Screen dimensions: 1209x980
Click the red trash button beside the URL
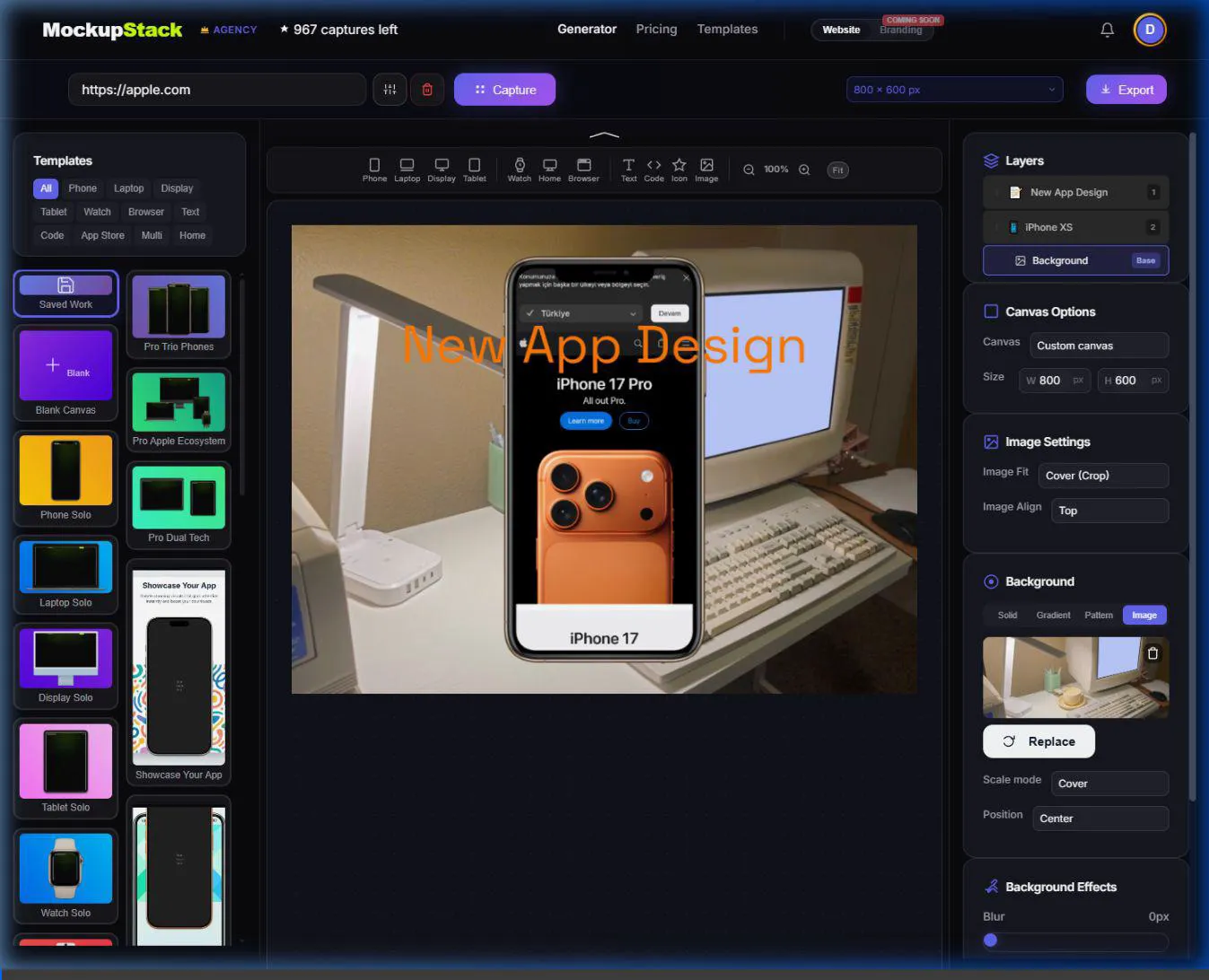[427, 90]
